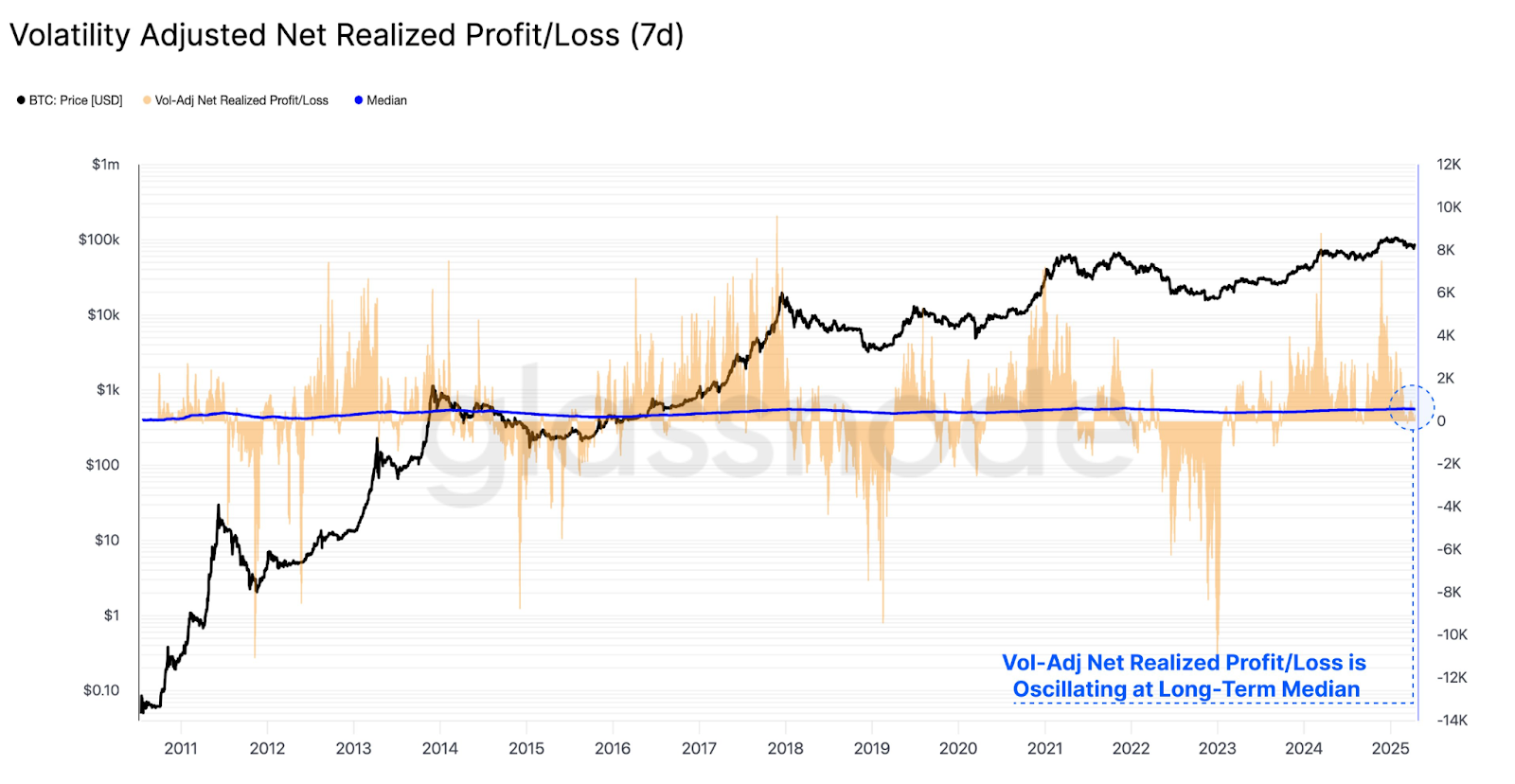
Task: Select the 2011 x-axis year label
Action: (181, 748)
